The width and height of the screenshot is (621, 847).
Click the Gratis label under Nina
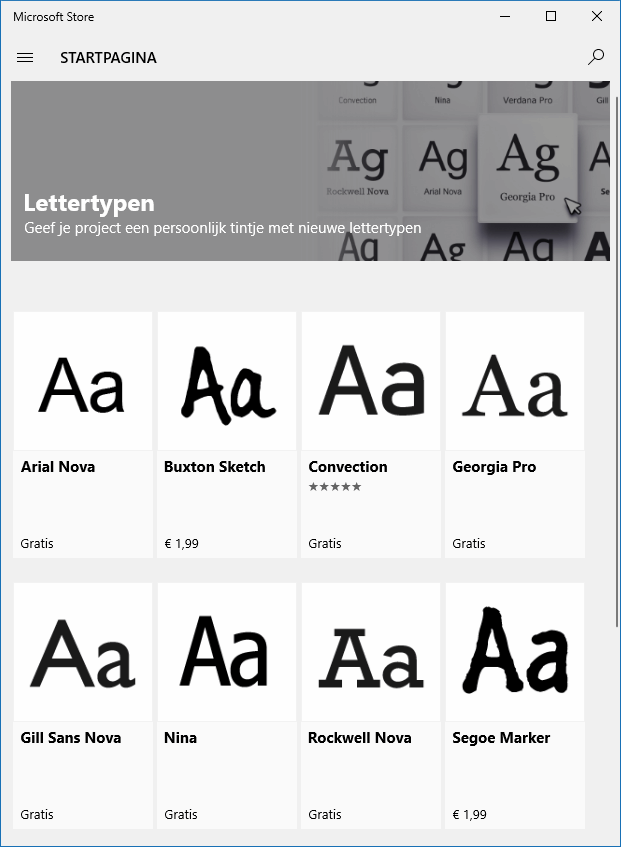[x=180, y=815]
